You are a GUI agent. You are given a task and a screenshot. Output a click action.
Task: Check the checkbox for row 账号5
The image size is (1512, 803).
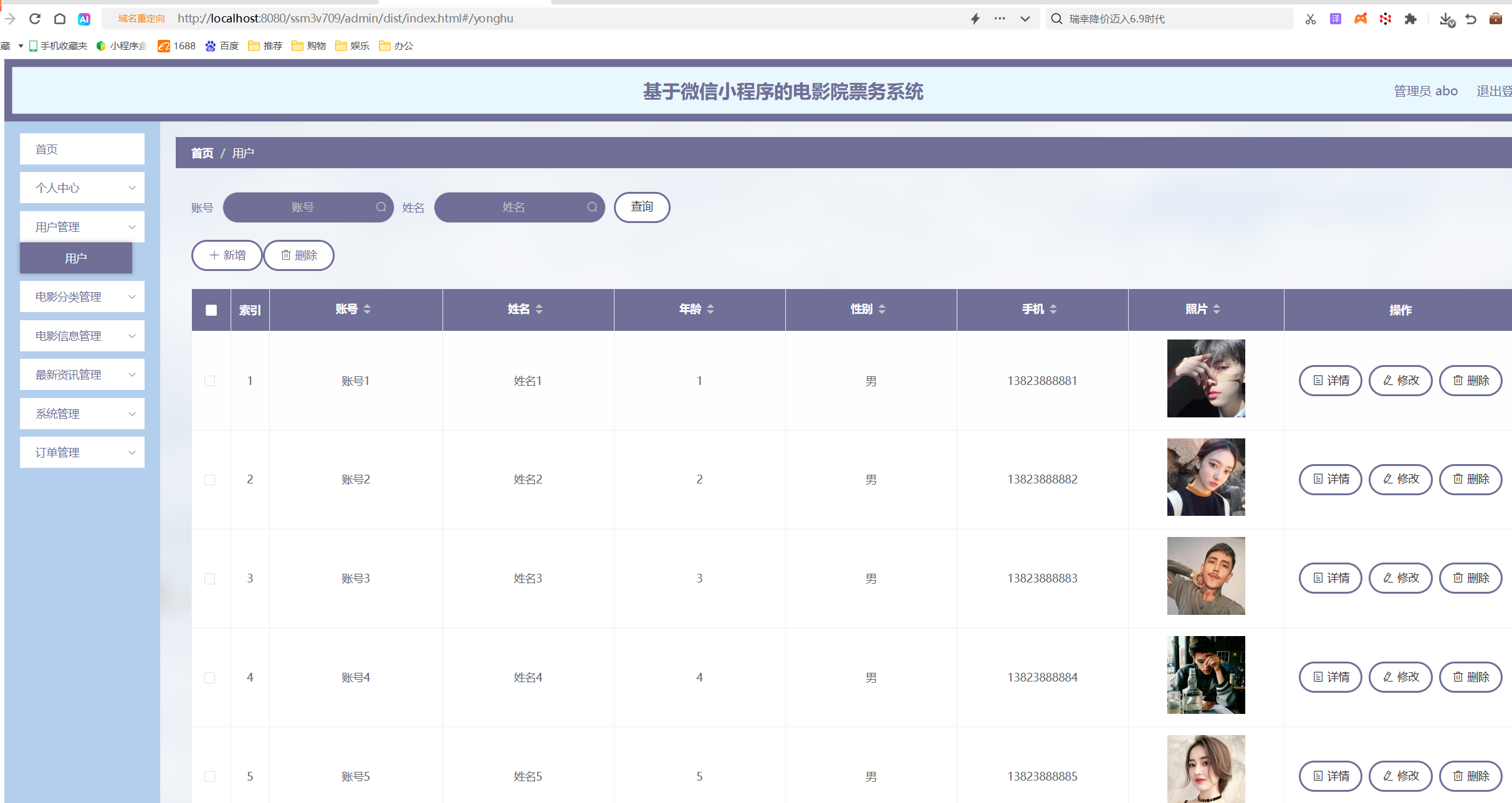[210, 776]
